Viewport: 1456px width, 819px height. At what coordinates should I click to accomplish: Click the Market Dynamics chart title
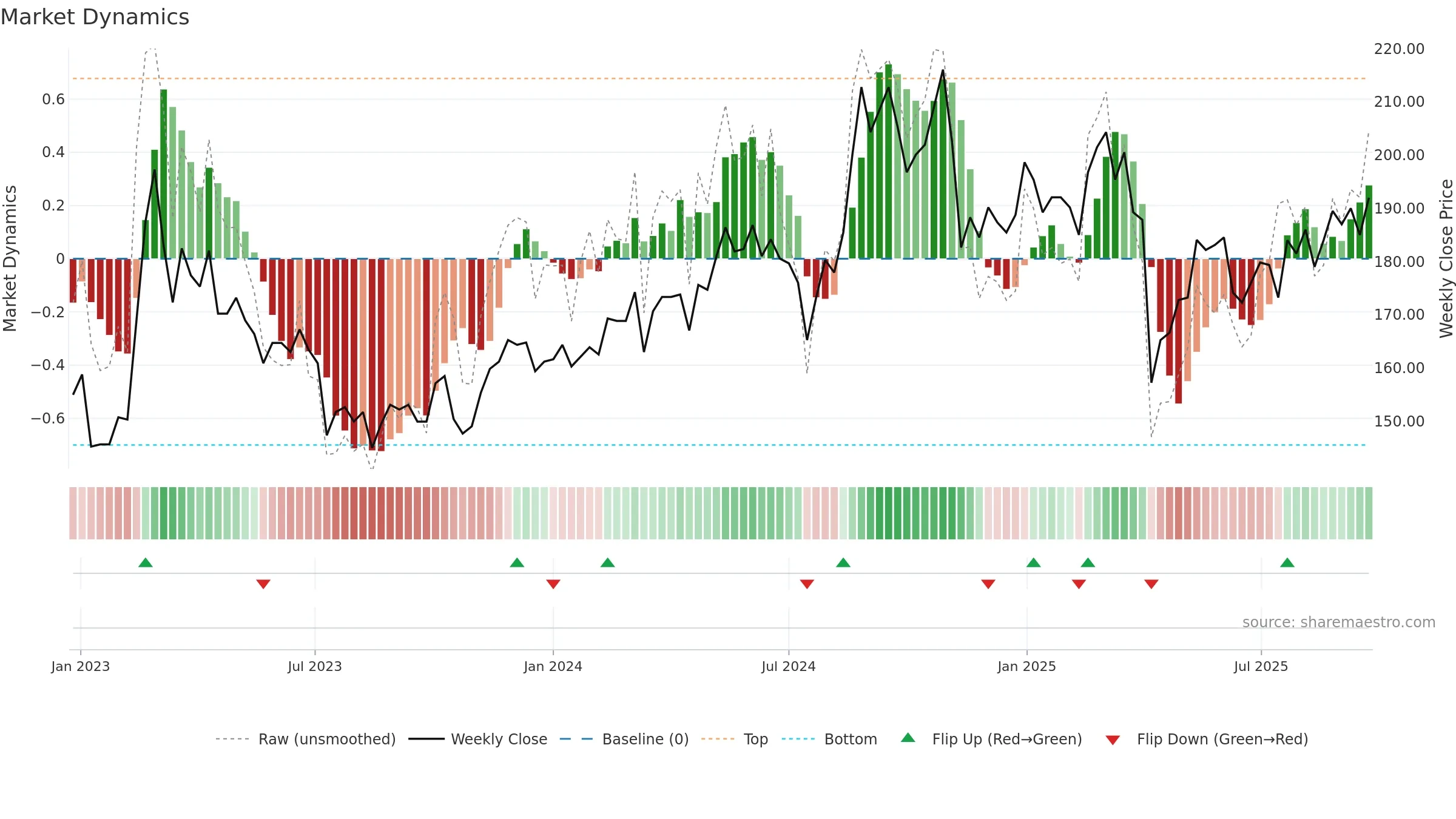tap(95, 17)
